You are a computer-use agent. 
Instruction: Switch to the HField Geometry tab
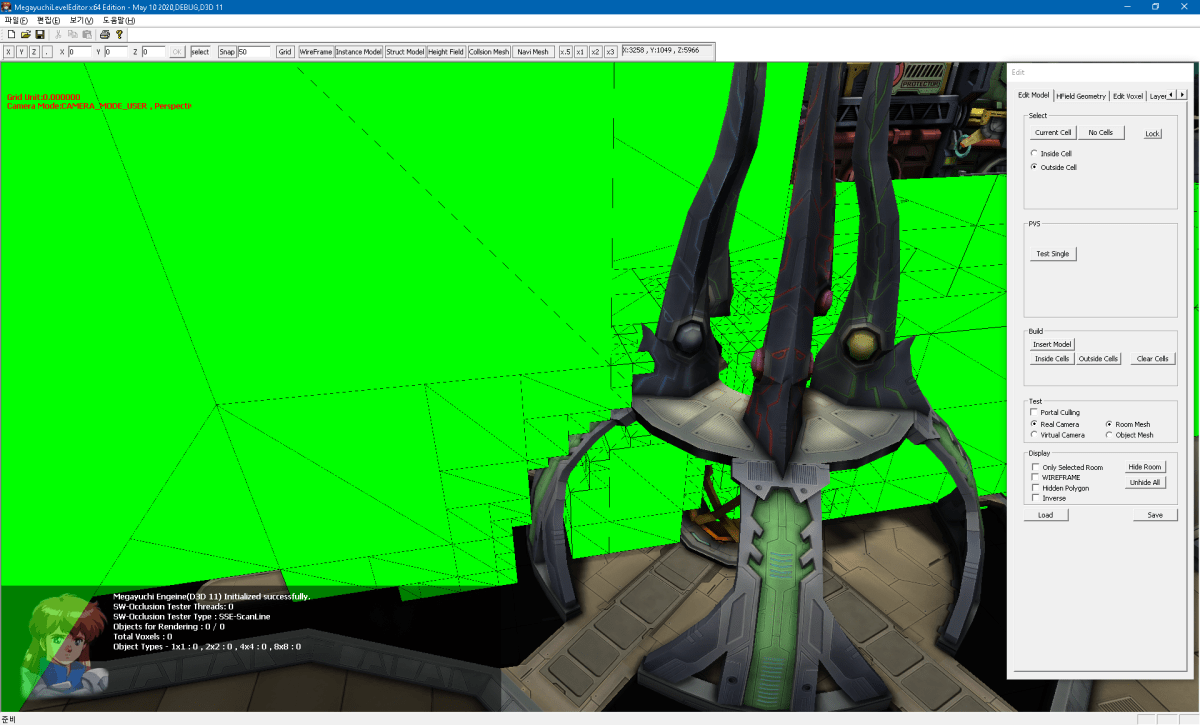pyautogui.click(x=1081, y=96)
